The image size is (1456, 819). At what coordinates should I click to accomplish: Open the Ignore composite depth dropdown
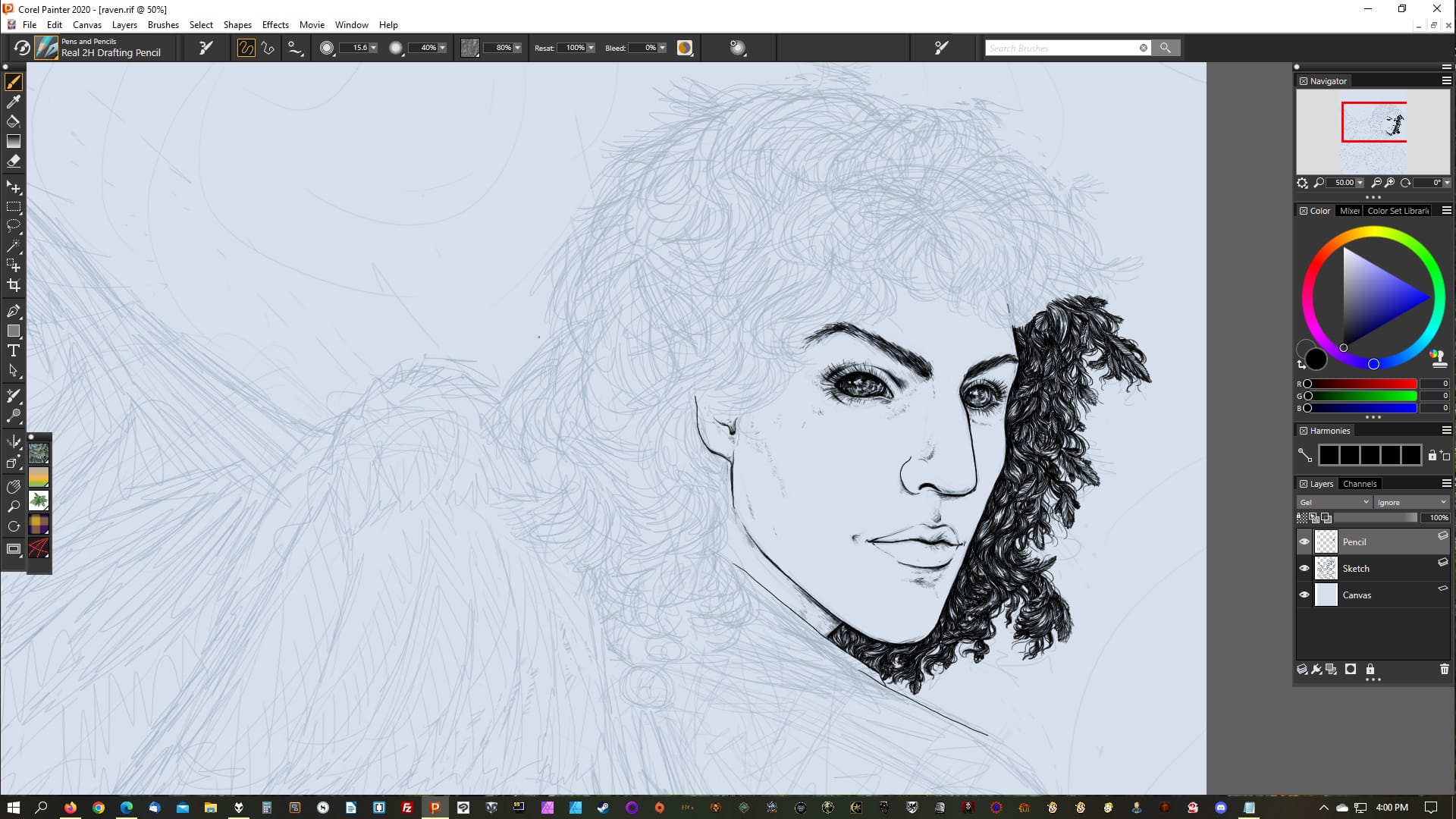(x=1411, y=502)
